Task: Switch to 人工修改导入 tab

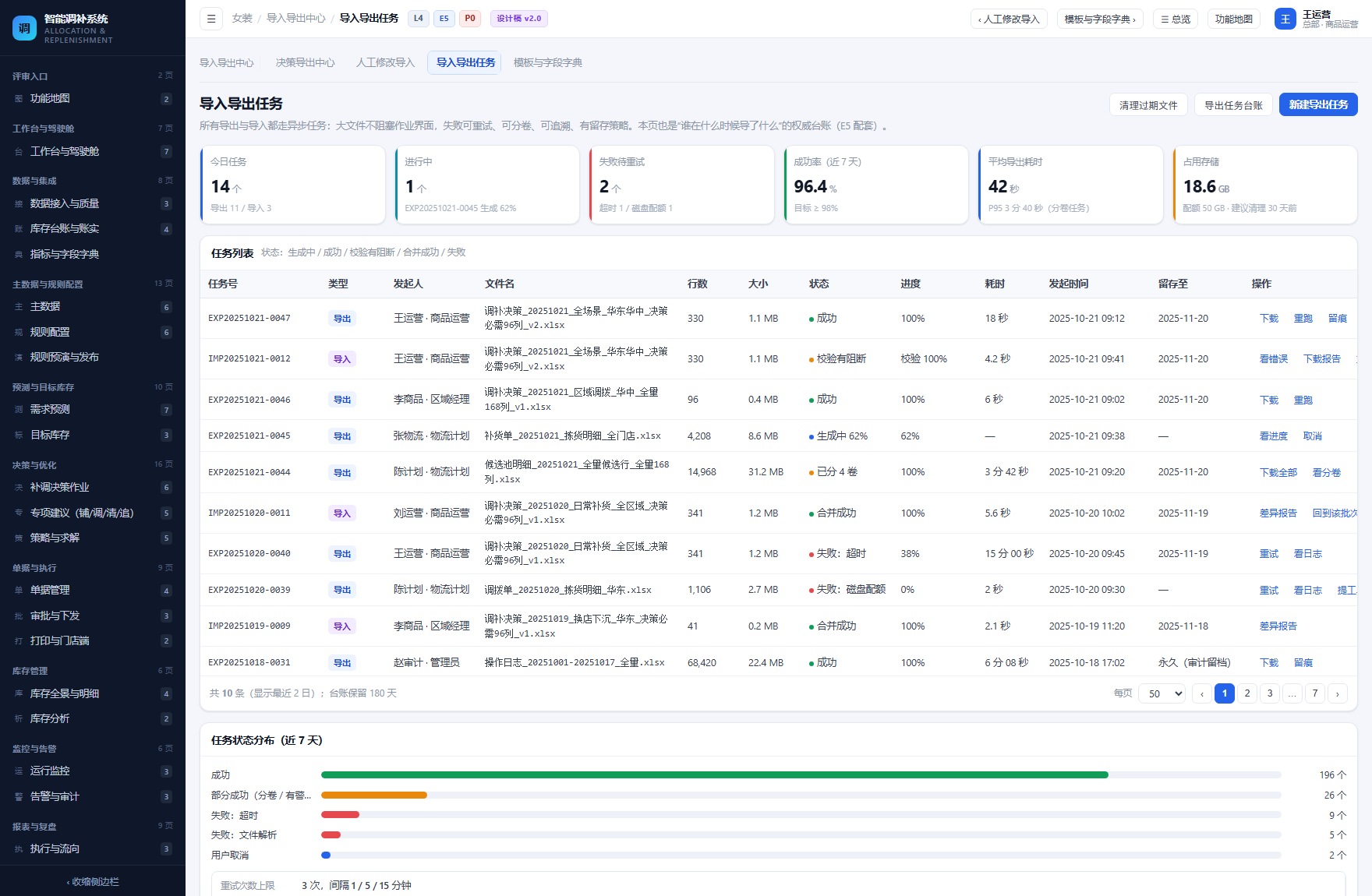Action: [386, 63]
